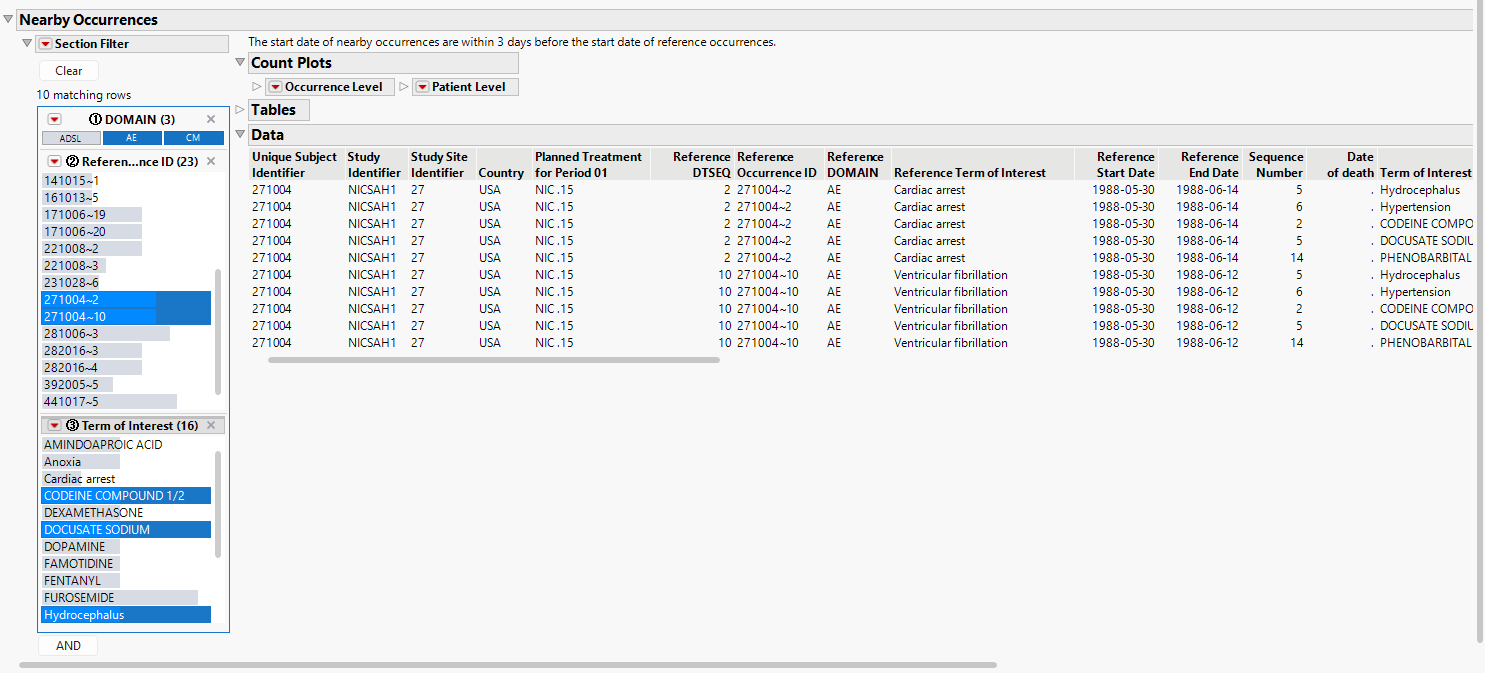Open the Section Filter red triangle menu
1485x673 pixels.
pos(45,44)
